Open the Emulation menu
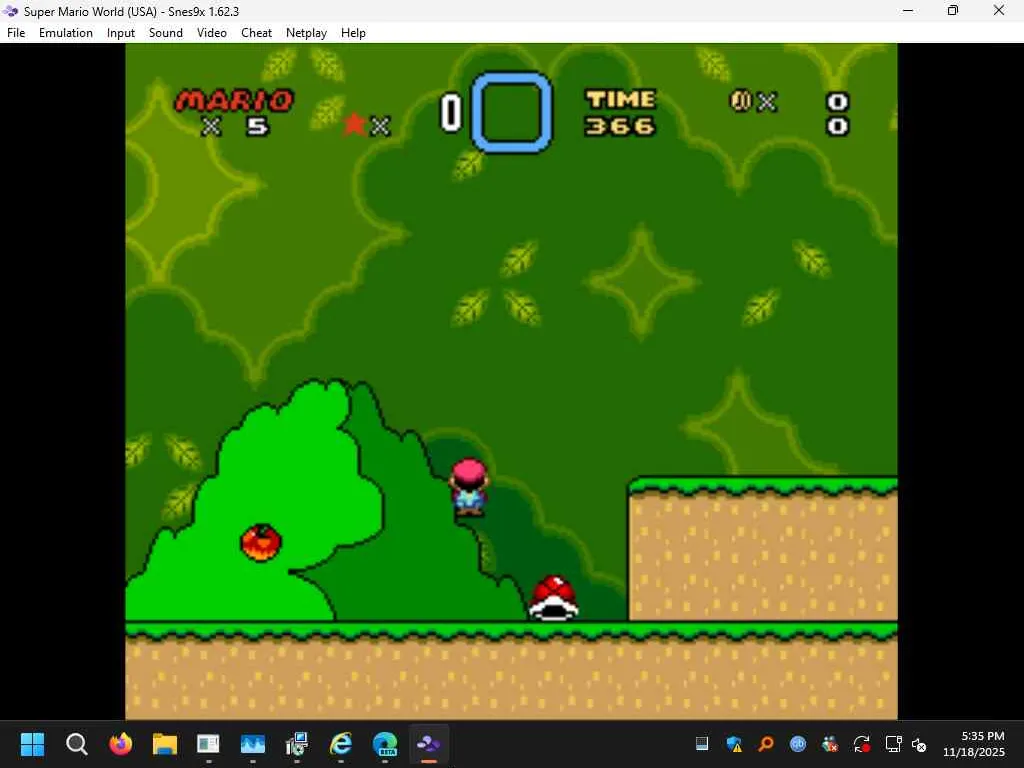 coord(66,33)
